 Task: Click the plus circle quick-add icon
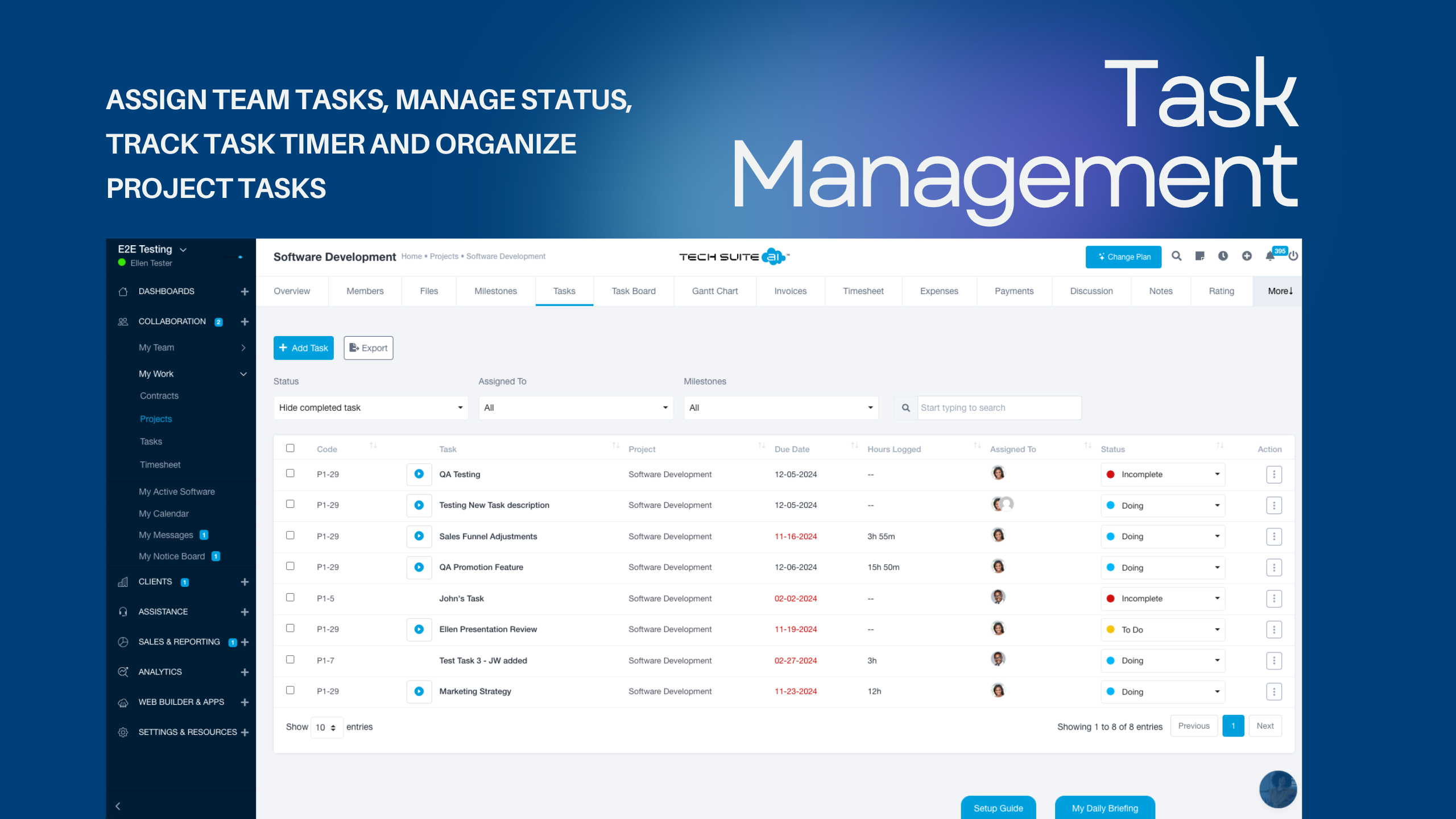pos(1247,257)
